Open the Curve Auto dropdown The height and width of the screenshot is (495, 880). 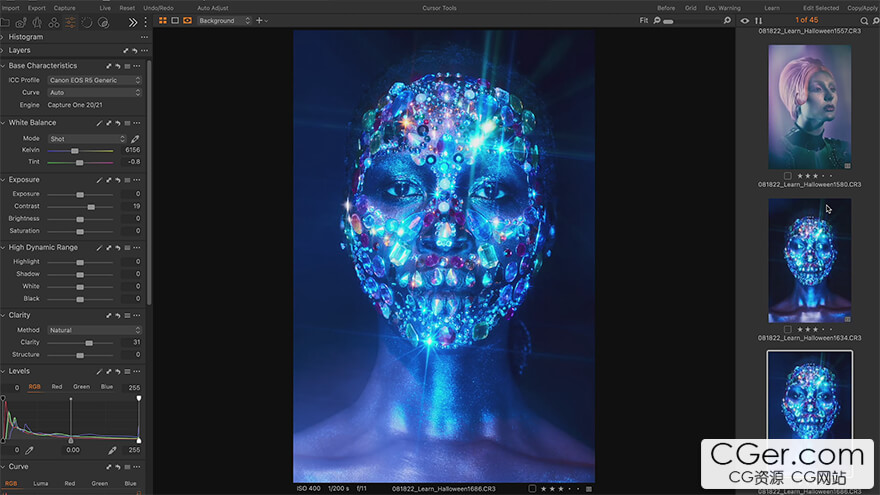coord(94,93)
